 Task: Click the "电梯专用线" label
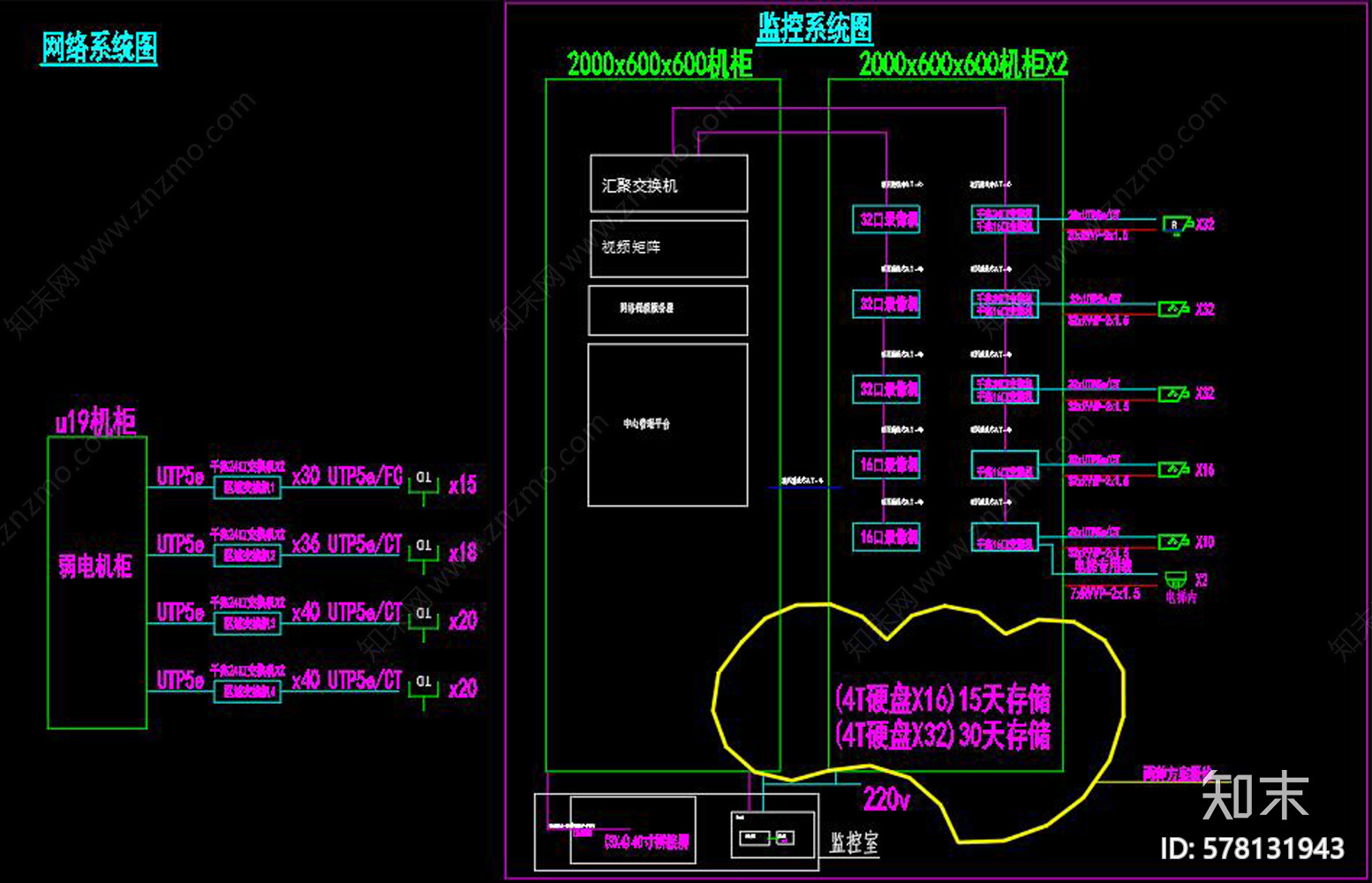[1103, 564]
